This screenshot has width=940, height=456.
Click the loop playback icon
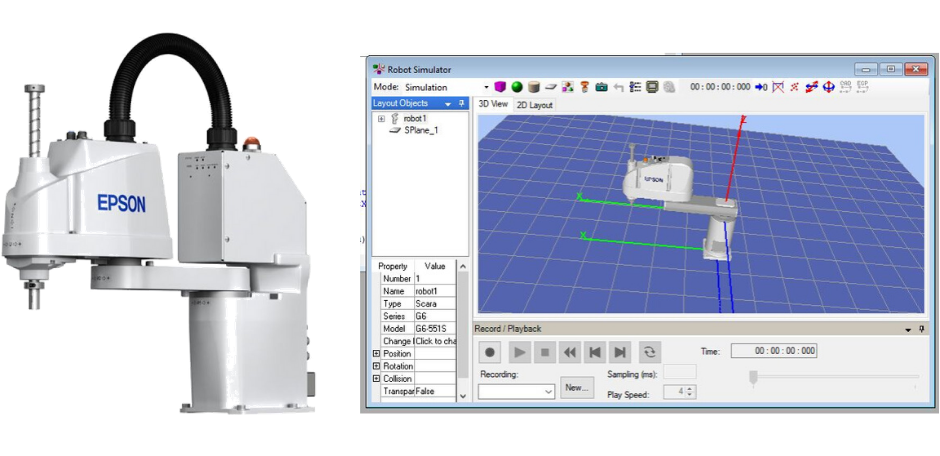[x=651, y=351]
